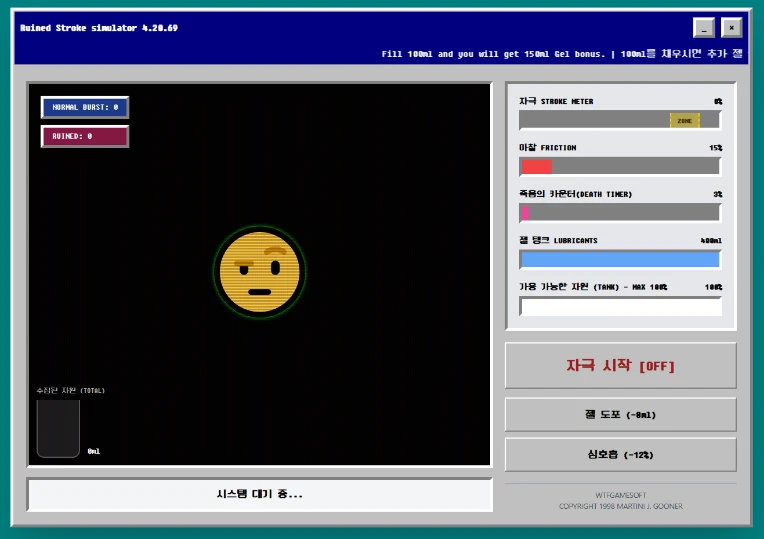Click the yellow smirking emoji face
The height and width of the screenshot is (539, 764).
coord(259,271)
